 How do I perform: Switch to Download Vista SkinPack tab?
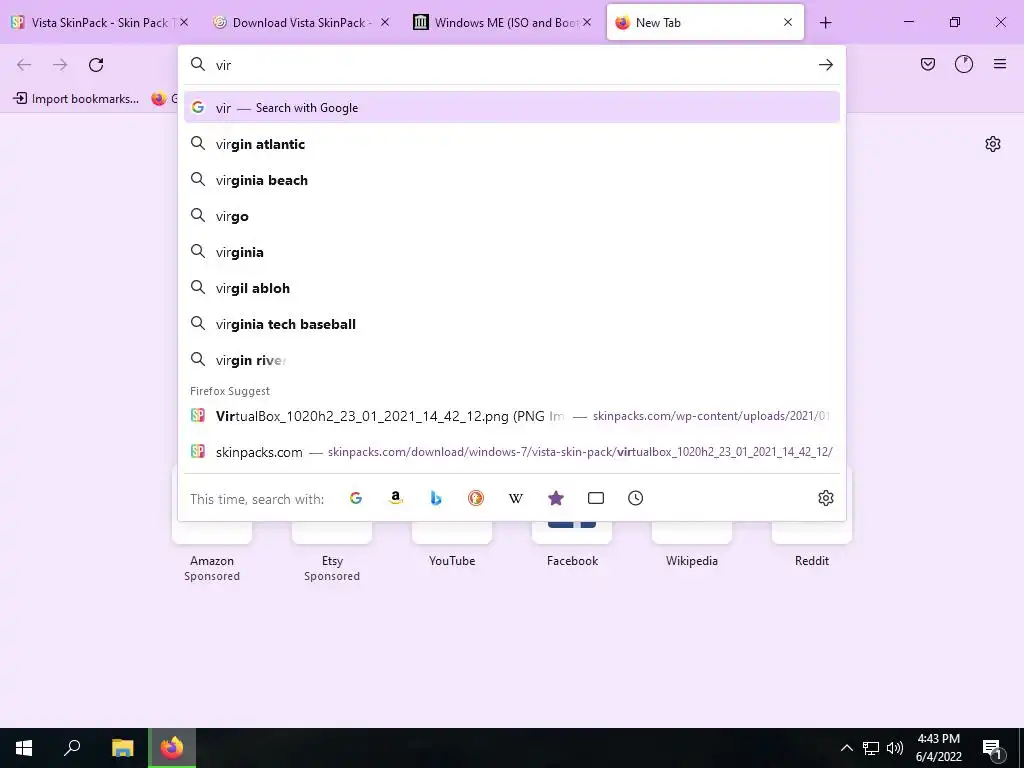(x=300, y=22)
